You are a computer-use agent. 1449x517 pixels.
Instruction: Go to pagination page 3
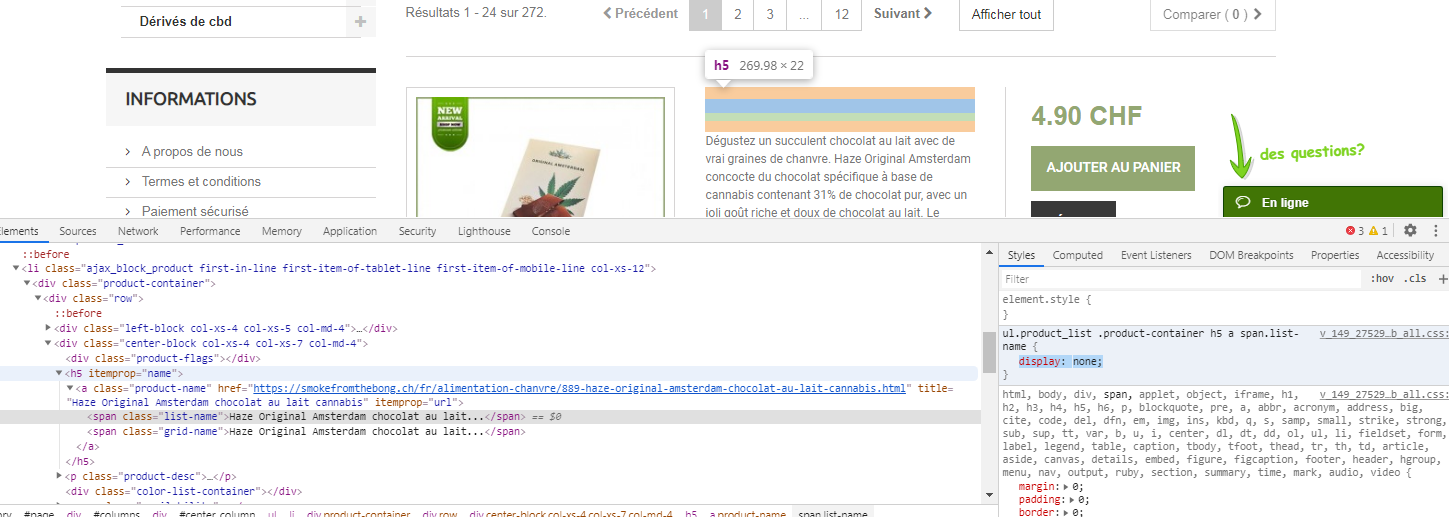(x=770, y=14)
